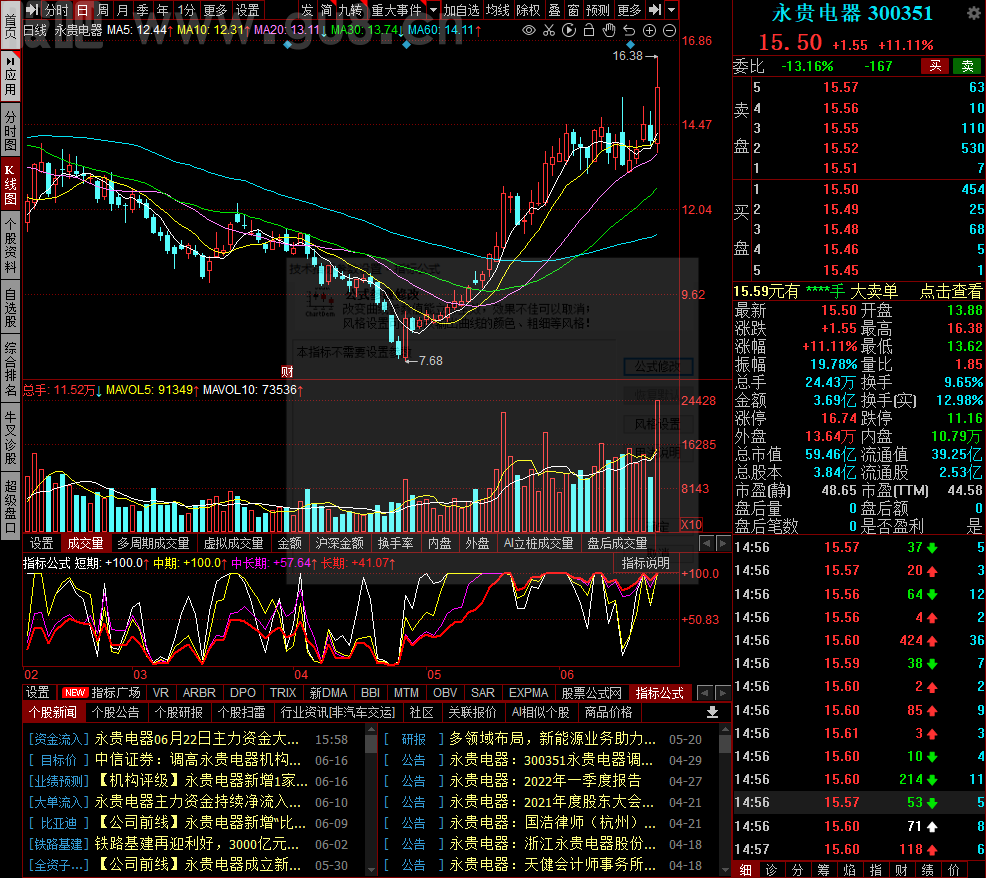This screenshot has height=878, width=986.
Task: Toggle the padlock lock icon above chart
Action: pyautogui.click(x=589, y=30)
